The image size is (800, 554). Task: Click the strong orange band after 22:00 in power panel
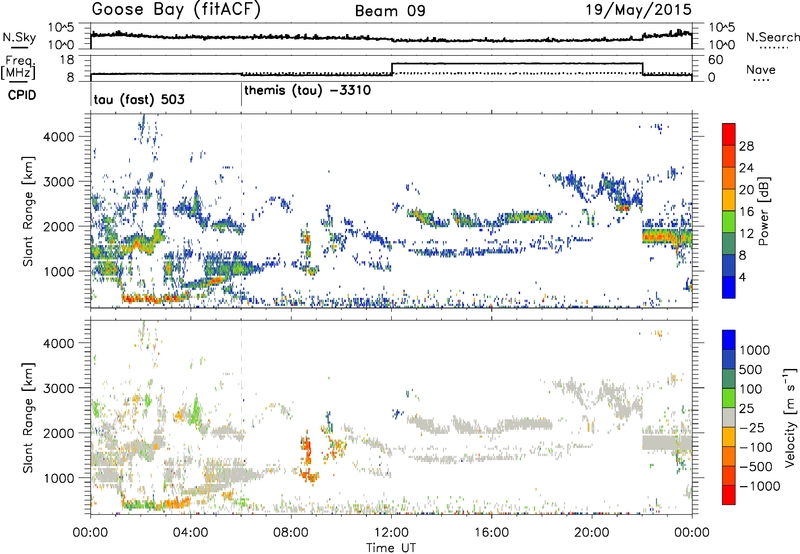[666, 237]
